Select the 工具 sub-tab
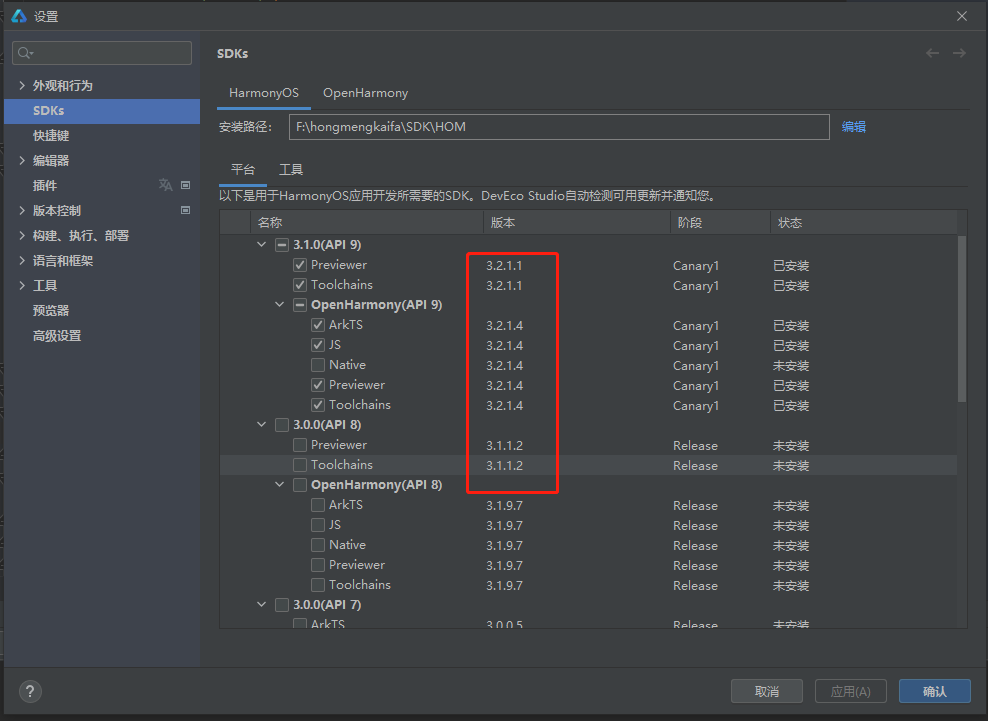This screenshot has height=721, width=988. click(x=291, y=170)
